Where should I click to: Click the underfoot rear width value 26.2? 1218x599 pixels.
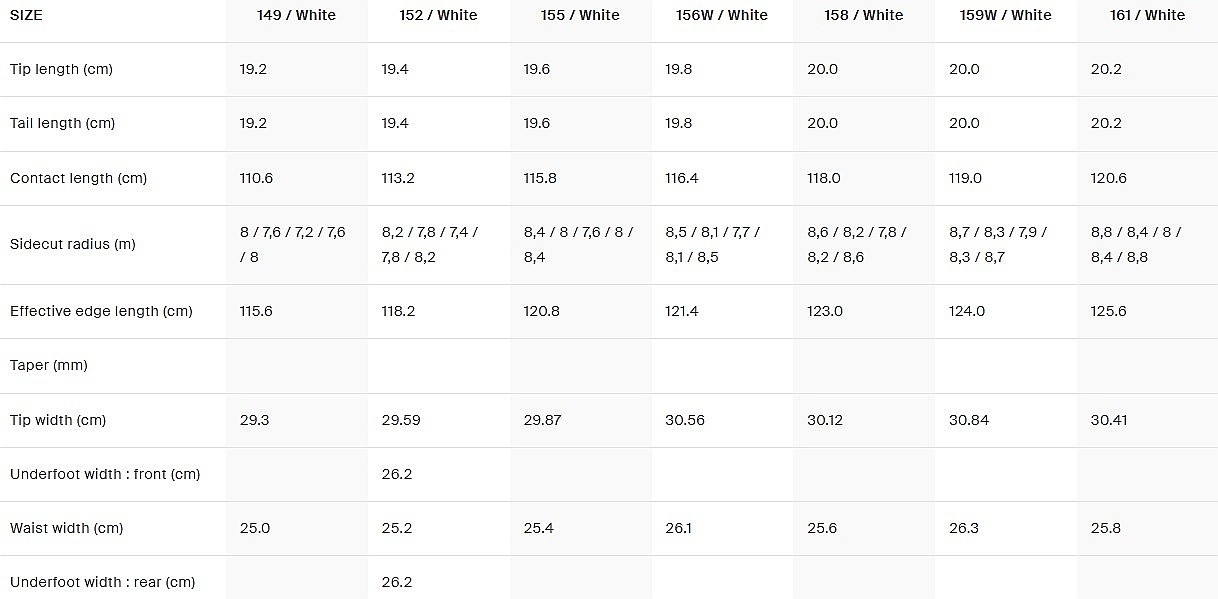[397, 582]
